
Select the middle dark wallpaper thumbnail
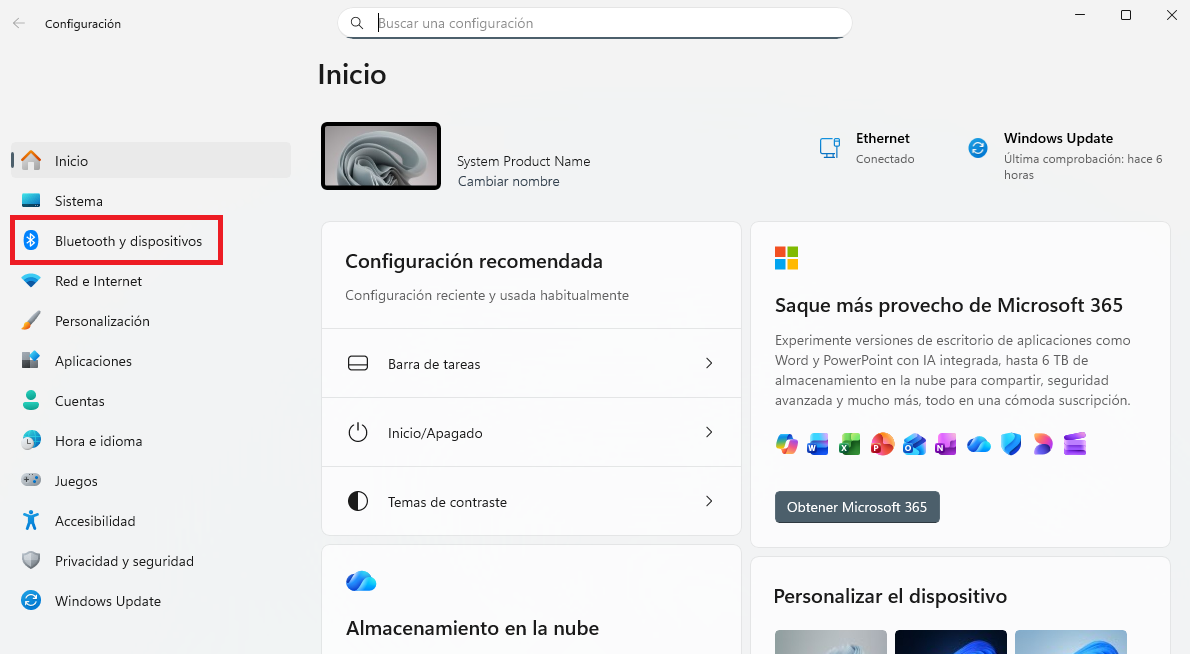[x=950, y=641]
